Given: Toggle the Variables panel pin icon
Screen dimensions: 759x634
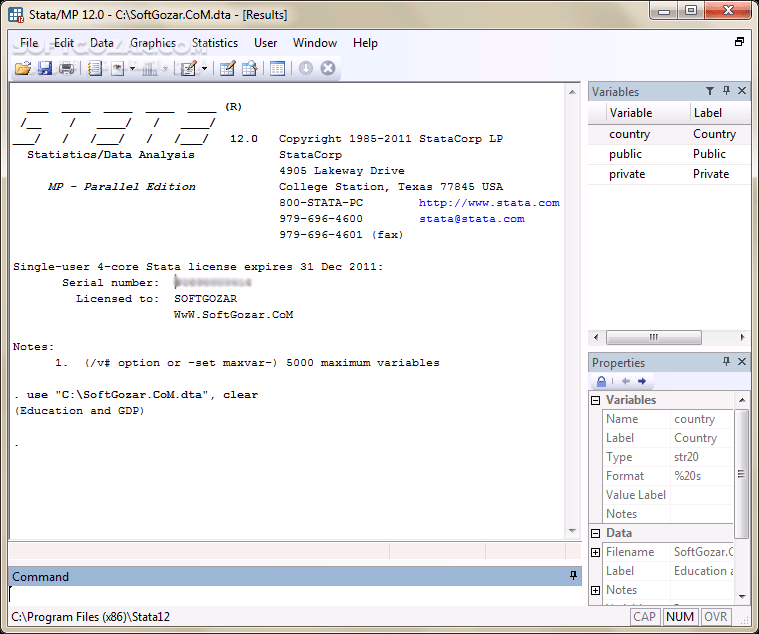Looking at the screenshot, I should [726, 91].
